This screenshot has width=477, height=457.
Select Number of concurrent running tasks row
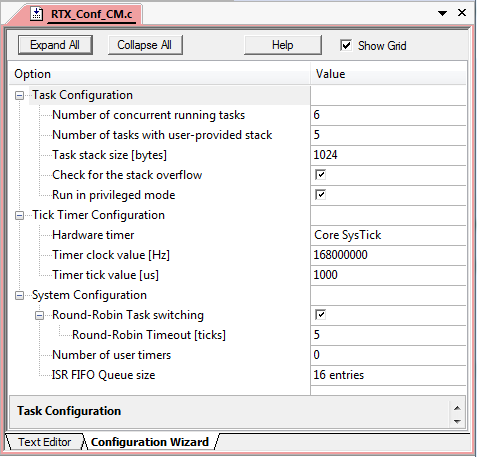coord(148,115)
